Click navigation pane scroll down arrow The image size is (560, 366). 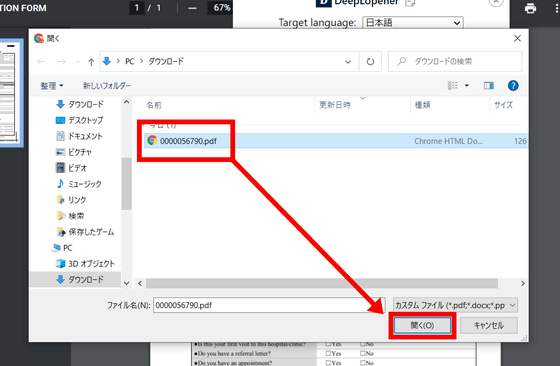pyautogui.click(x=126, y=283)
